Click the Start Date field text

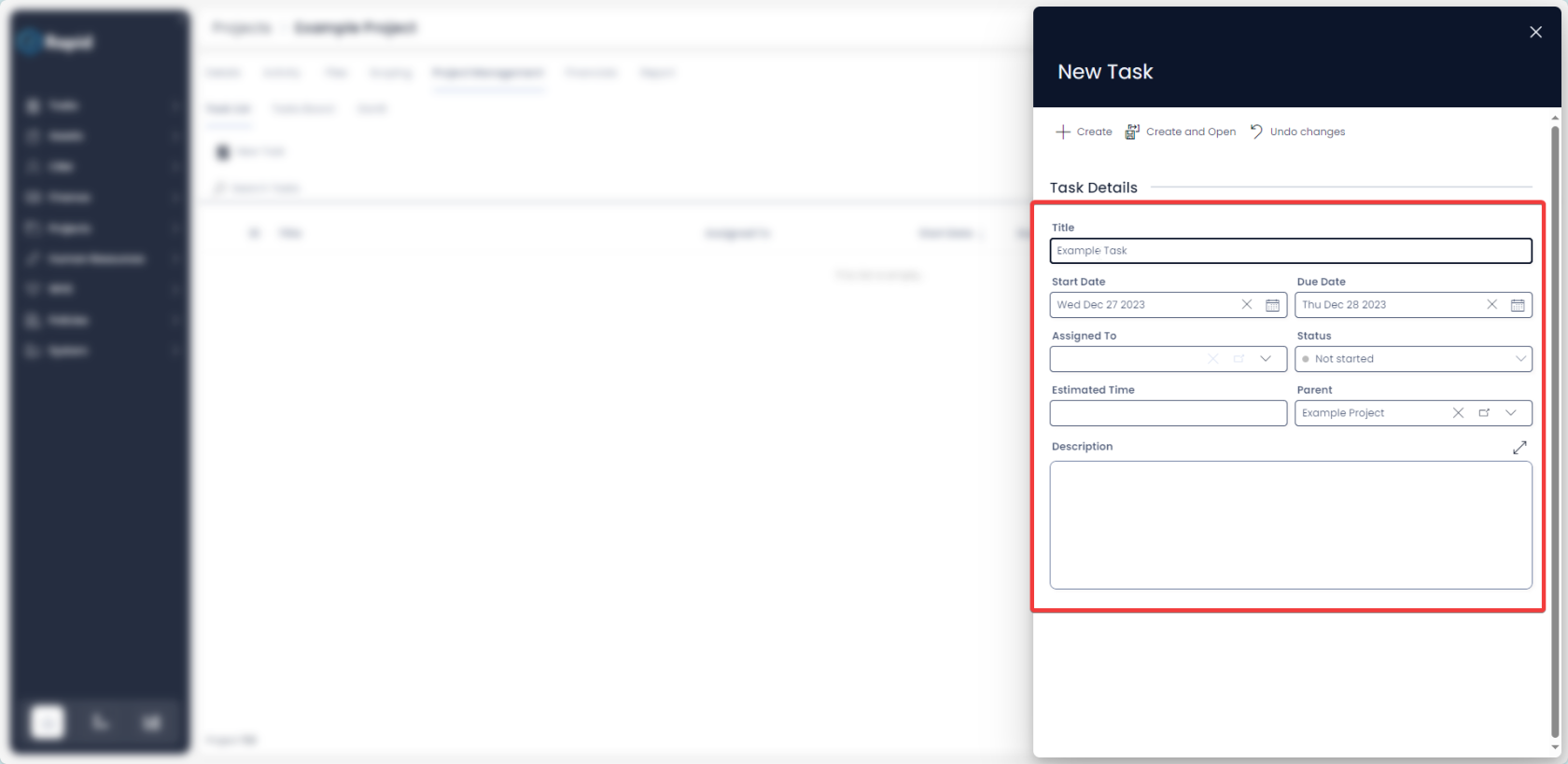pyautogui.click(x=1100, y=305)
